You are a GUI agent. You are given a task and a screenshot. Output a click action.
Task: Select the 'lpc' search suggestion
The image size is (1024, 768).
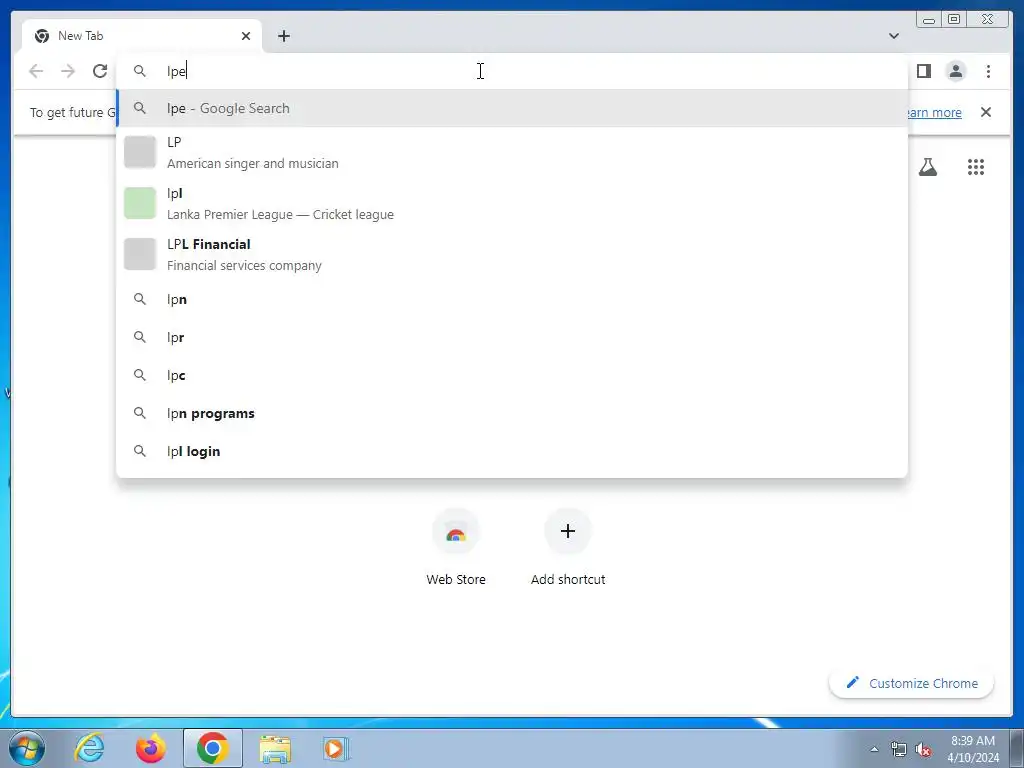click(512, 375)
